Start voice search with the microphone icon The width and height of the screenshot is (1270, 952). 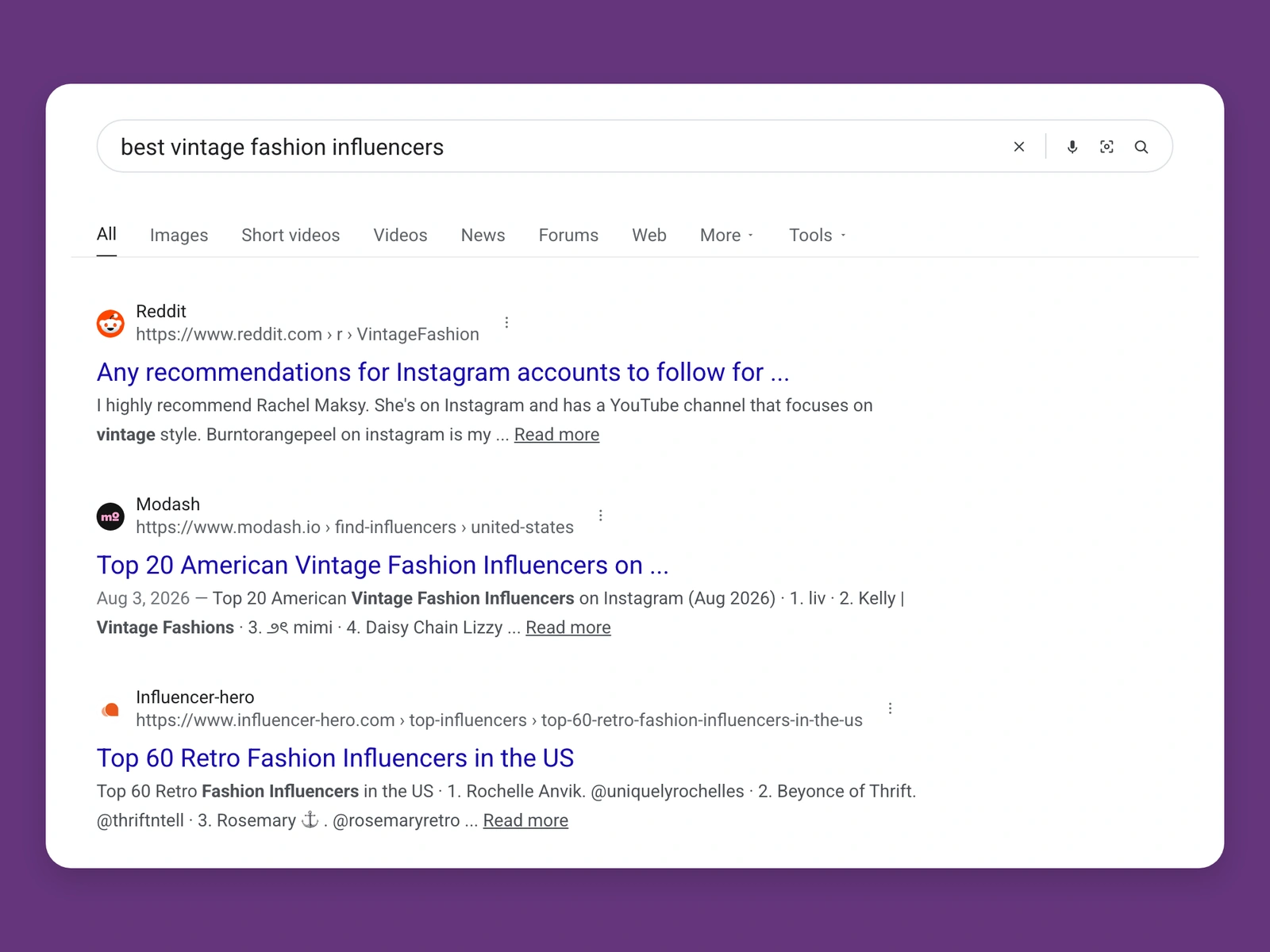[1072, 147]
